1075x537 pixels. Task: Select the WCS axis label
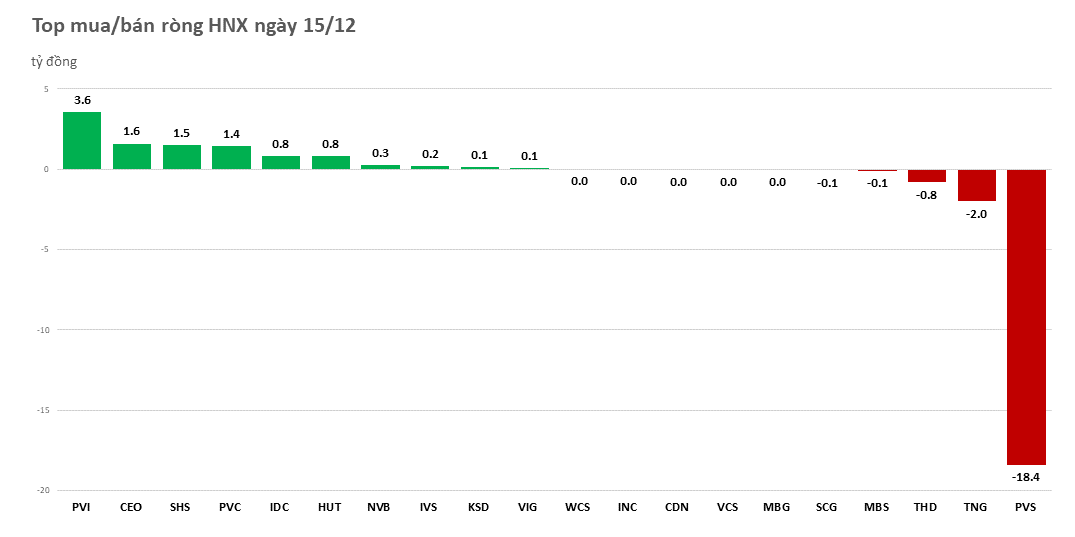(578, 507)
